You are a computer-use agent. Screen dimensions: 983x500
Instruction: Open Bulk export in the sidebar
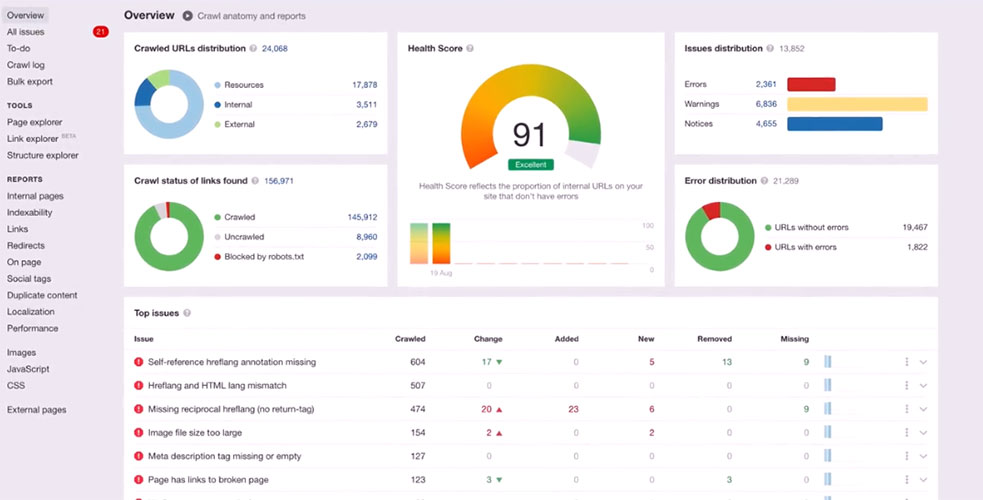click(30, 81)
